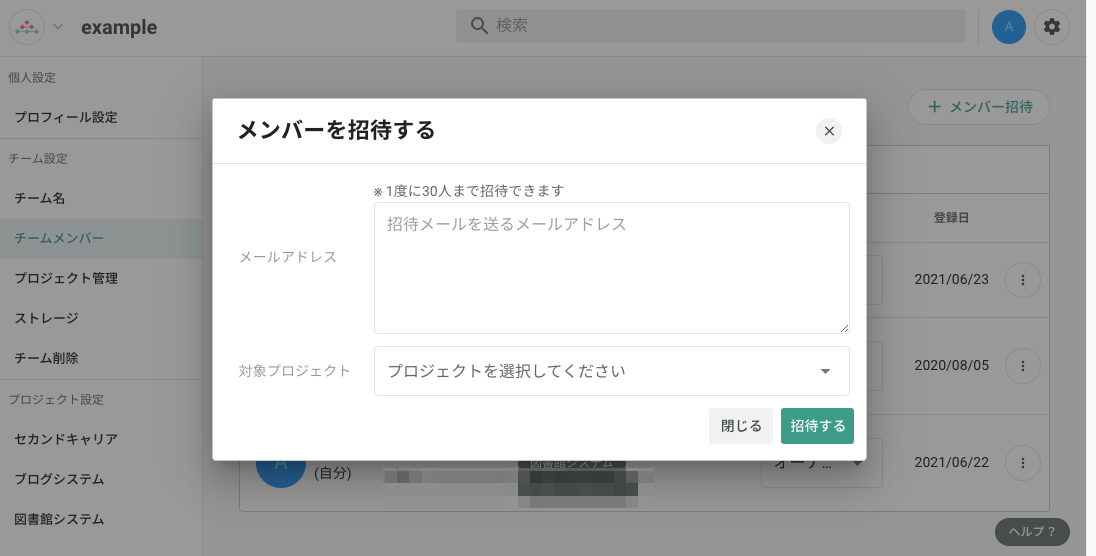This screenshot has height=556, width=1096.
Task: Select チームメンバー in sidebar
Action: coord(101,238)
